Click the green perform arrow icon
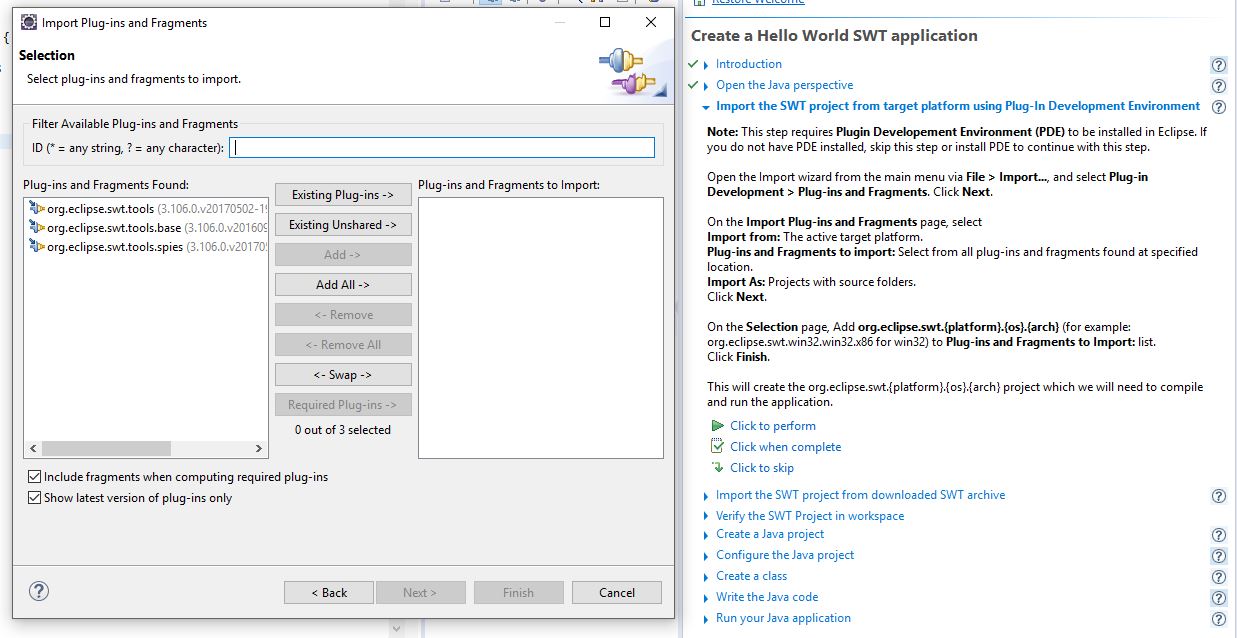Screen dimensions: 1237x638 tap(717, 426)
